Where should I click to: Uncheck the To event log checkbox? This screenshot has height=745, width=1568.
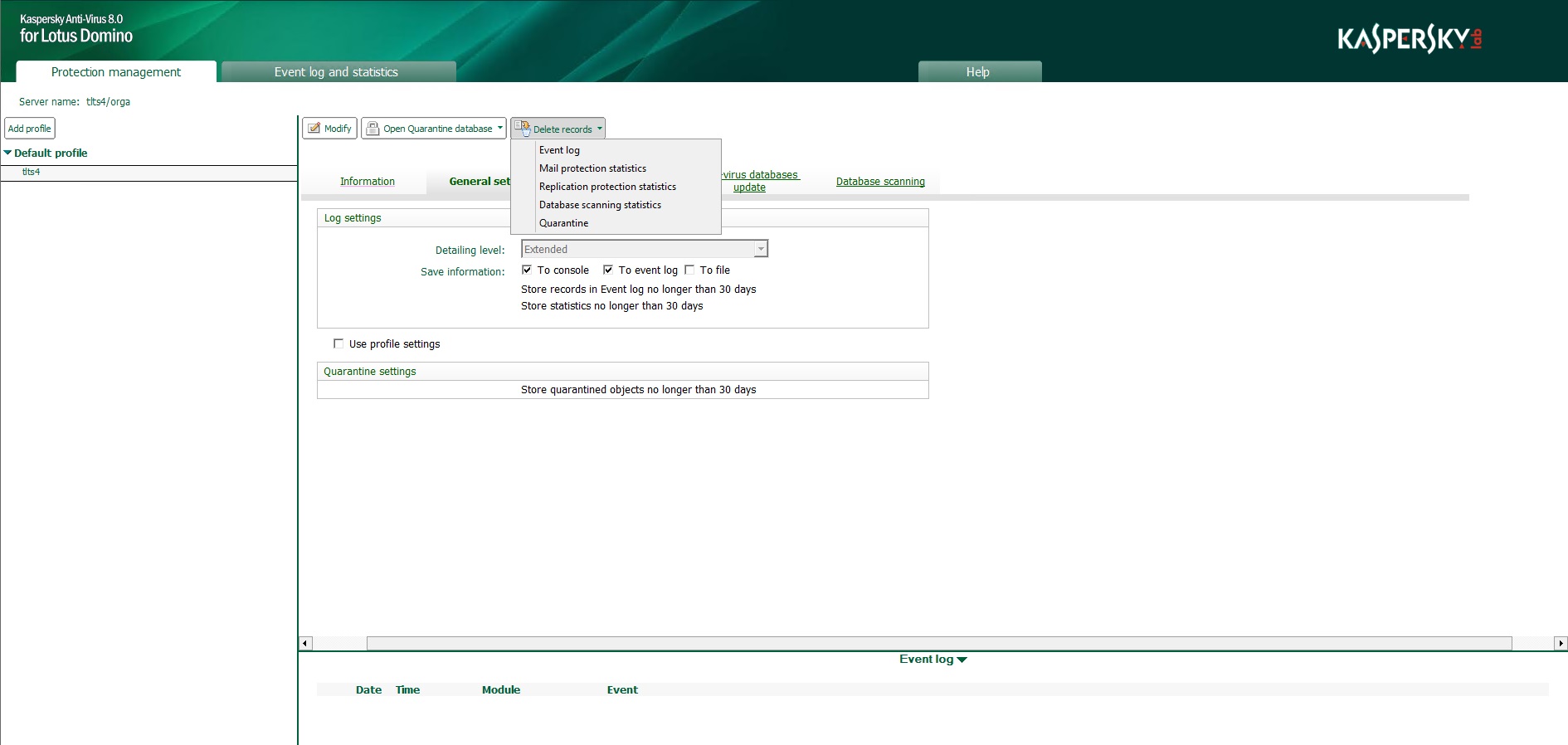pos(608,270)
